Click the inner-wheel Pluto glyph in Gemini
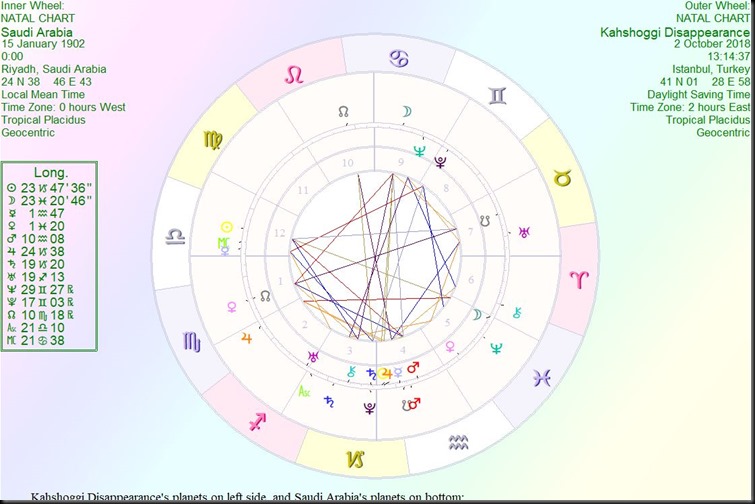This screenshot has height=504, width=755. point(440,161)
